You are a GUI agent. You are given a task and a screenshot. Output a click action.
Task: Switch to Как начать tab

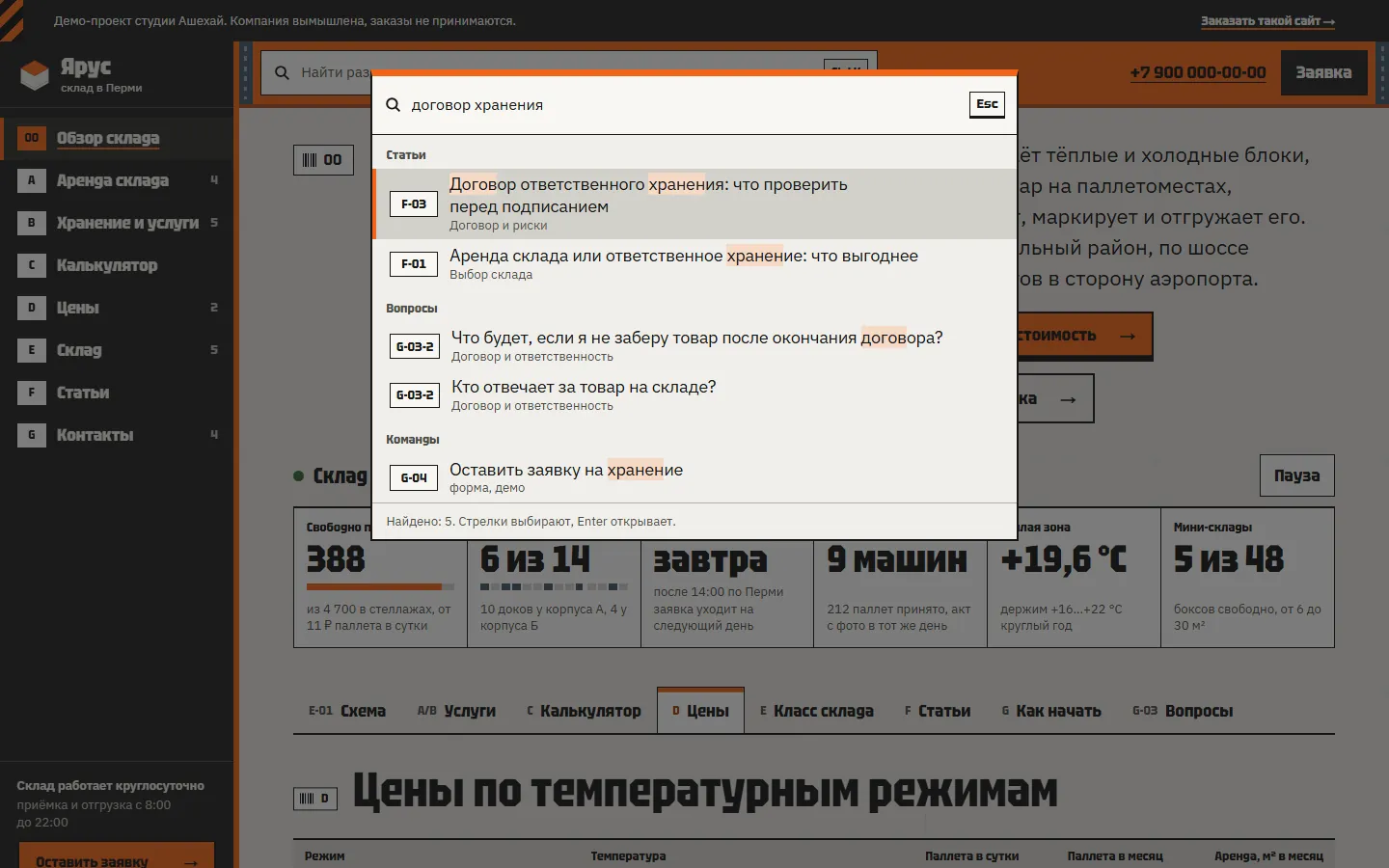(x=1051, y=711)
